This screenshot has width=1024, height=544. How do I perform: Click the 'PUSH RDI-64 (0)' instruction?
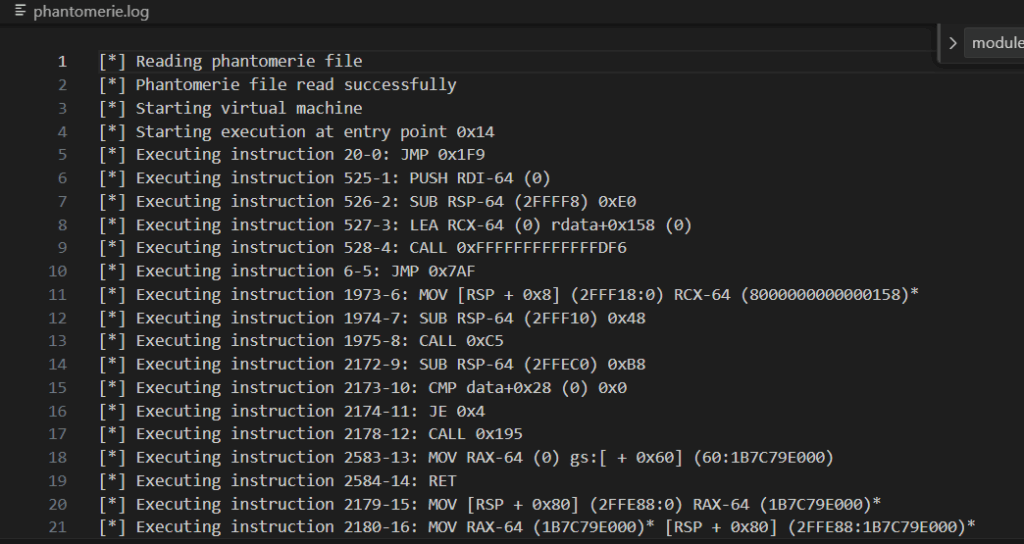tap(484, 178)
